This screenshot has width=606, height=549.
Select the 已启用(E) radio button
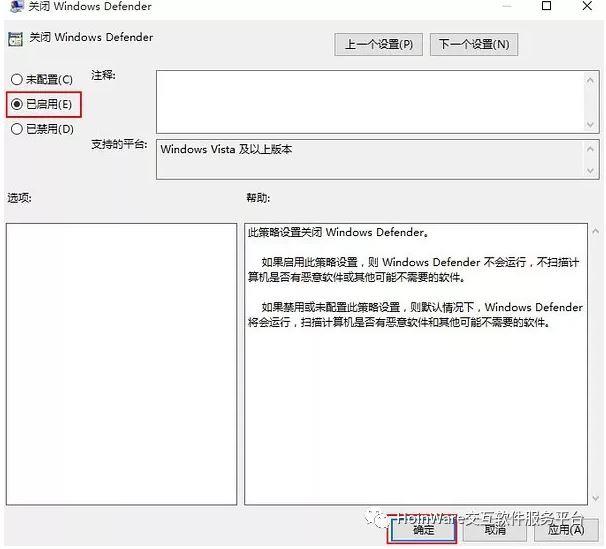pyautogui.click(x=17, y=103)
